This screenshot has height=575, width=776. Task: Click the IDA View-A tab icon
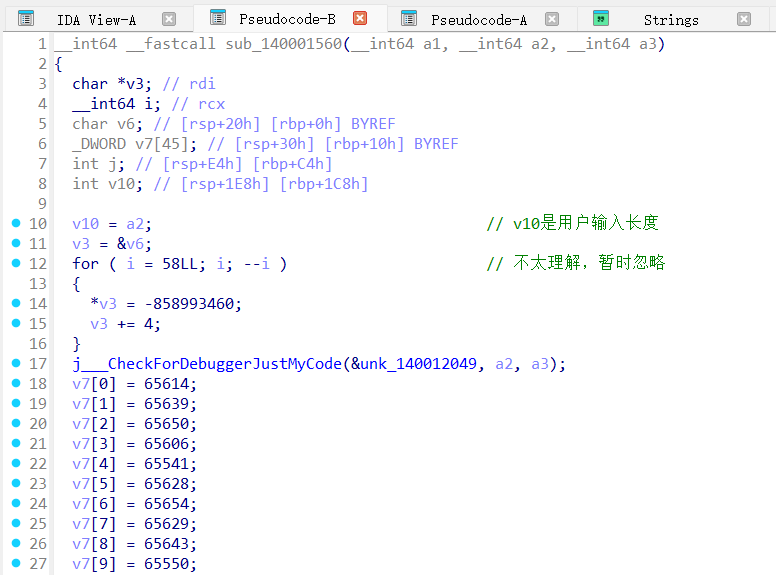26,19
